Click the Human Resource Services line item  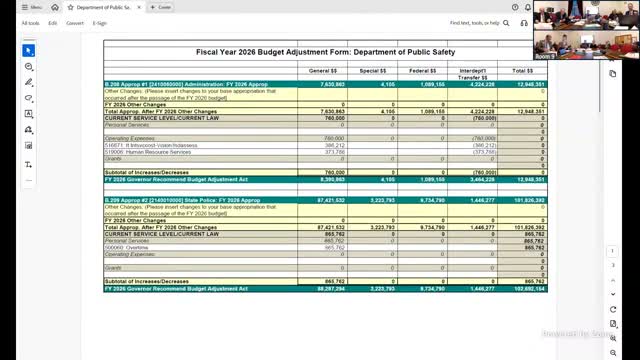tap(148, 152)
